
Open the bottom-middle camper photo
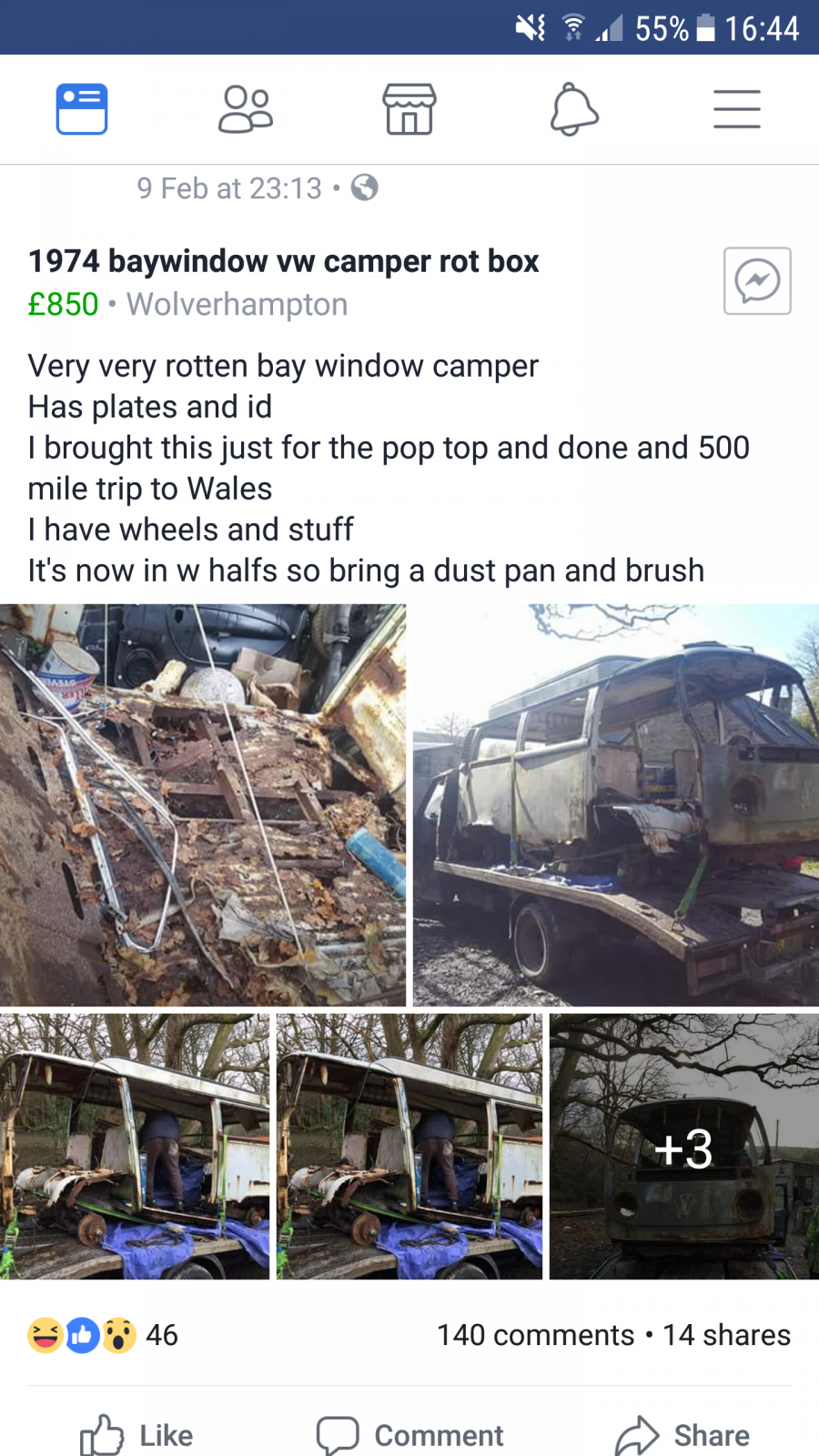pyautogui.click(x=409, y=1147)
